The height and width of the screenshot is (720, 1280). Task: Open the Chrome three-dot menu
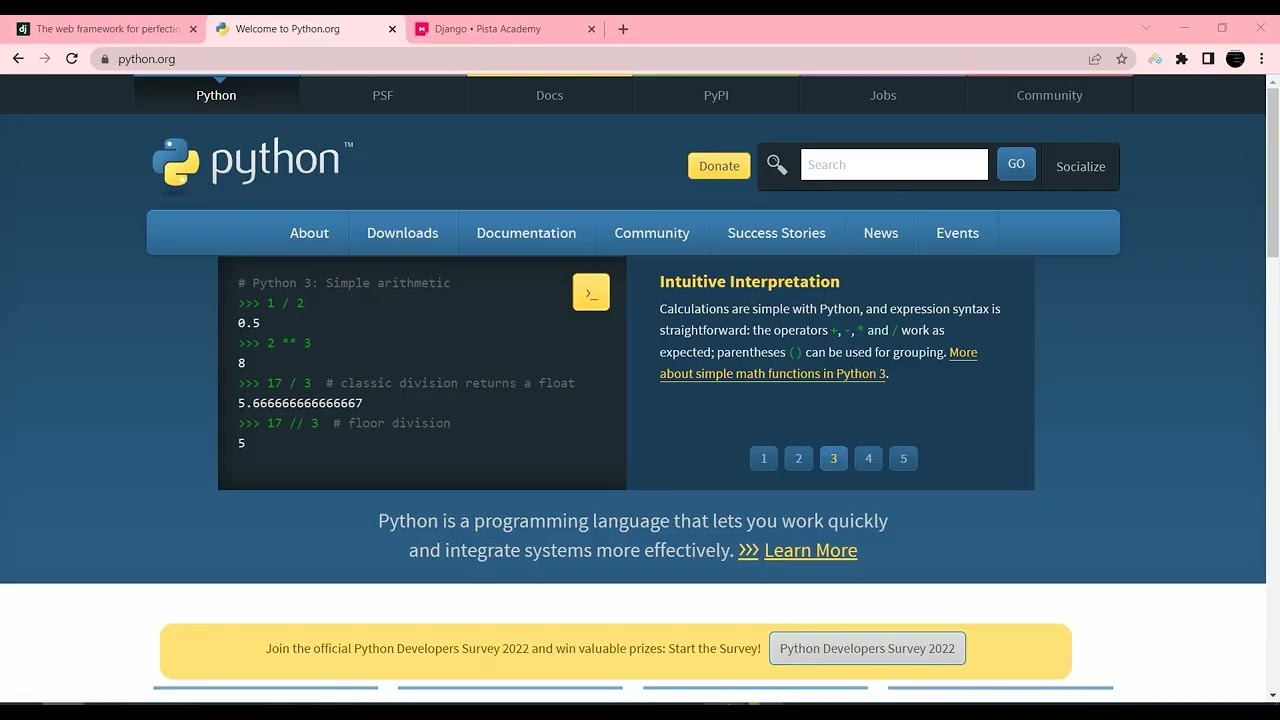(1261, 59)
